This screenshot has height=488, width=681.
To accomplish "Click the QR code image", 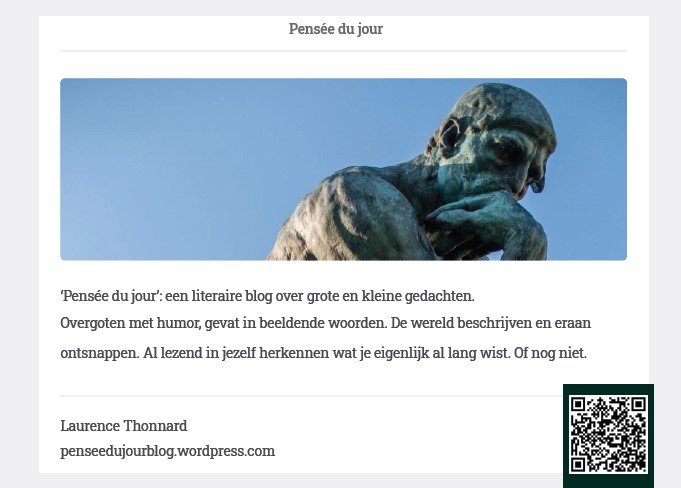I will 608,435.
